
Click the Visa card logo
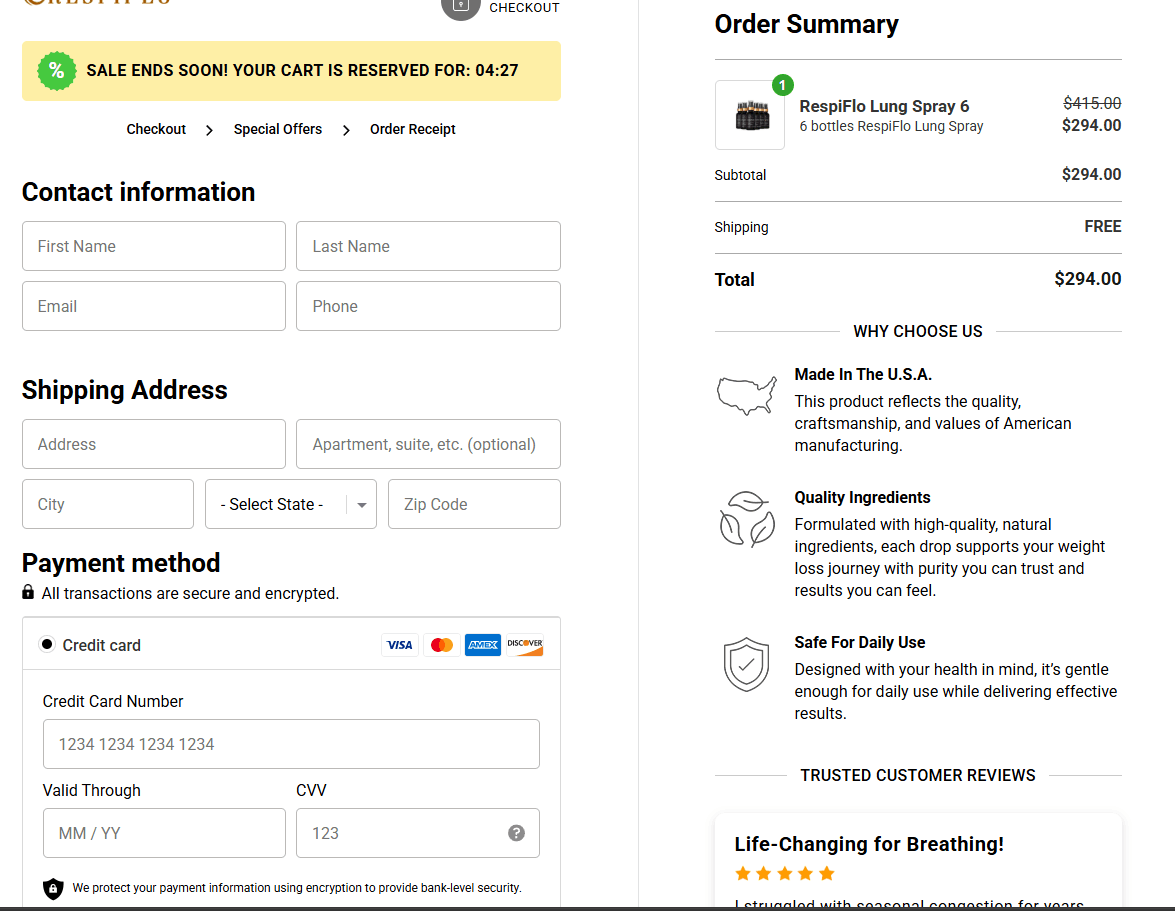click(399, 645)
